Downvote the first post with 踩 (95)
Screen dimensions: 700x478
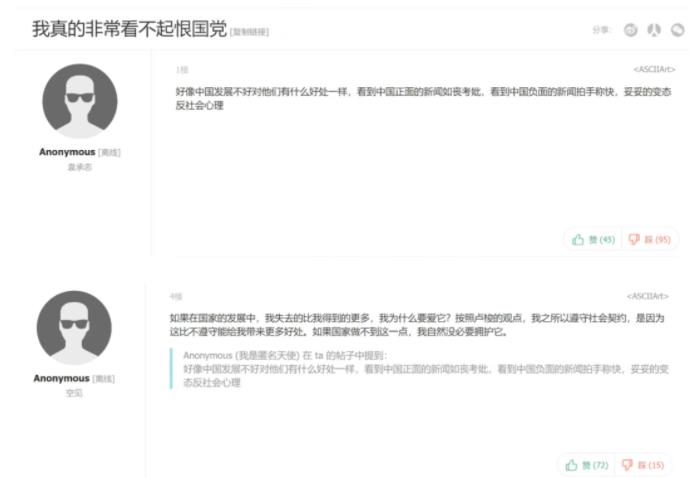point(650,239)
